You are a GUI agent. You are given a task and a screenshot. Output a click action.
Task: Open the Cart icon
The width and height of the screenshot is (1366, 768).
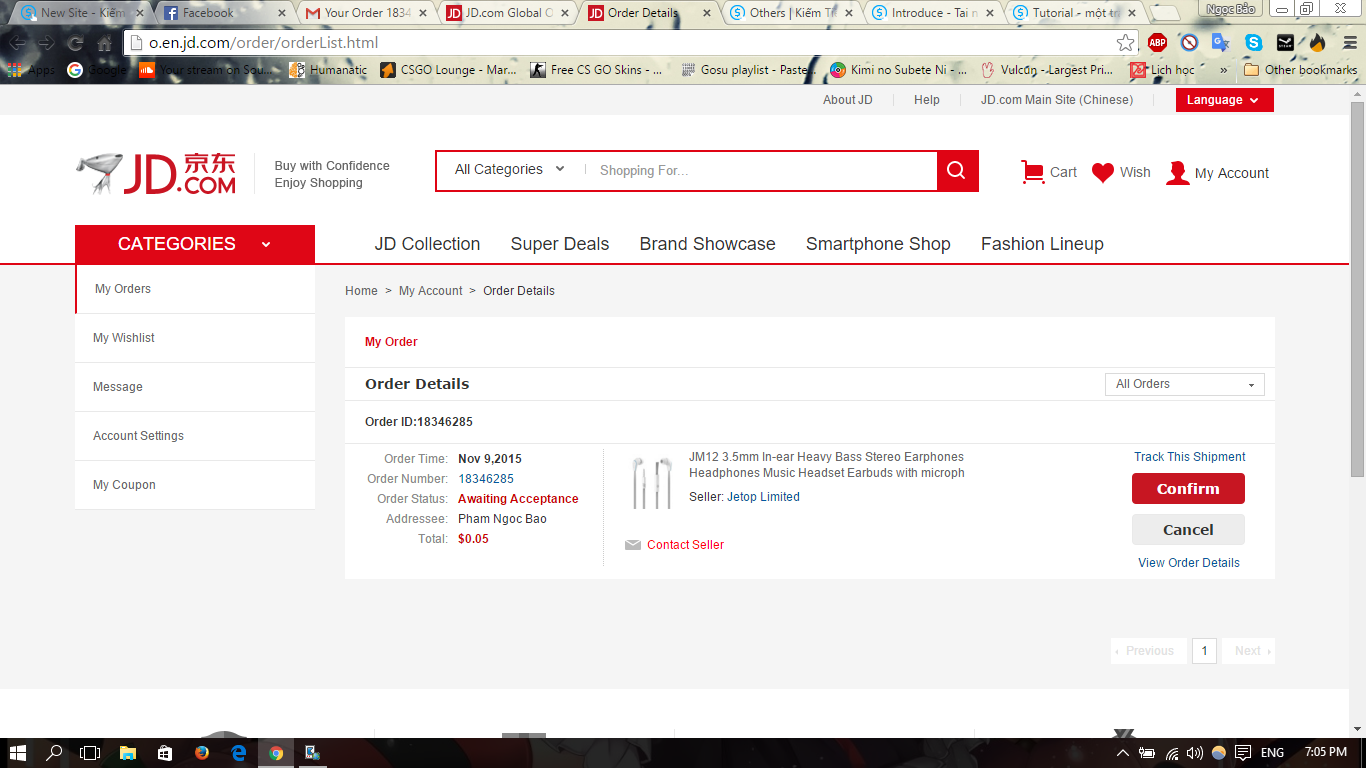click(1032, 172)
